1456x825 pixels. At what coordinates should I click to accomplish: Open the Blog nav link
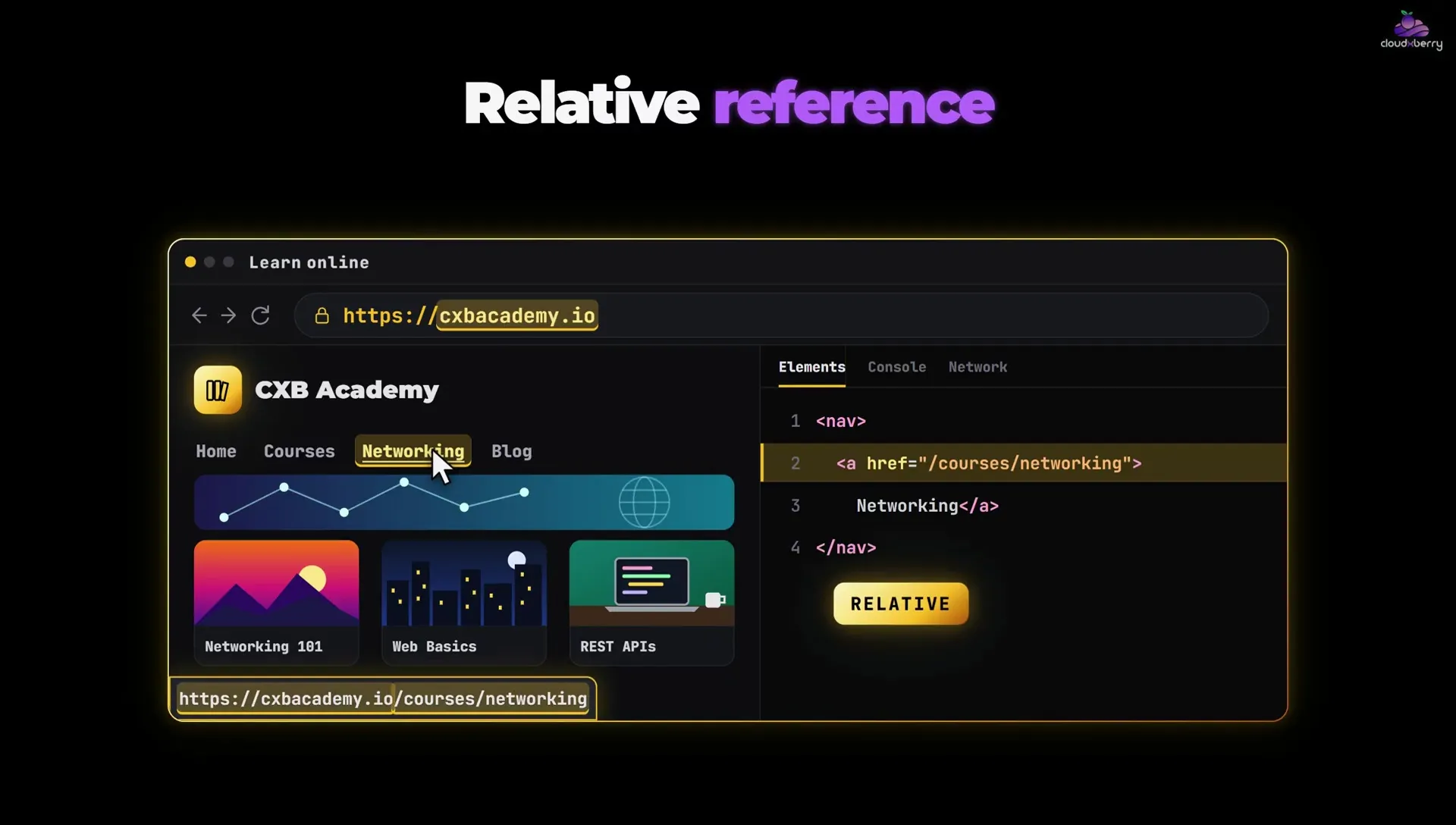(x=511, y=451)
